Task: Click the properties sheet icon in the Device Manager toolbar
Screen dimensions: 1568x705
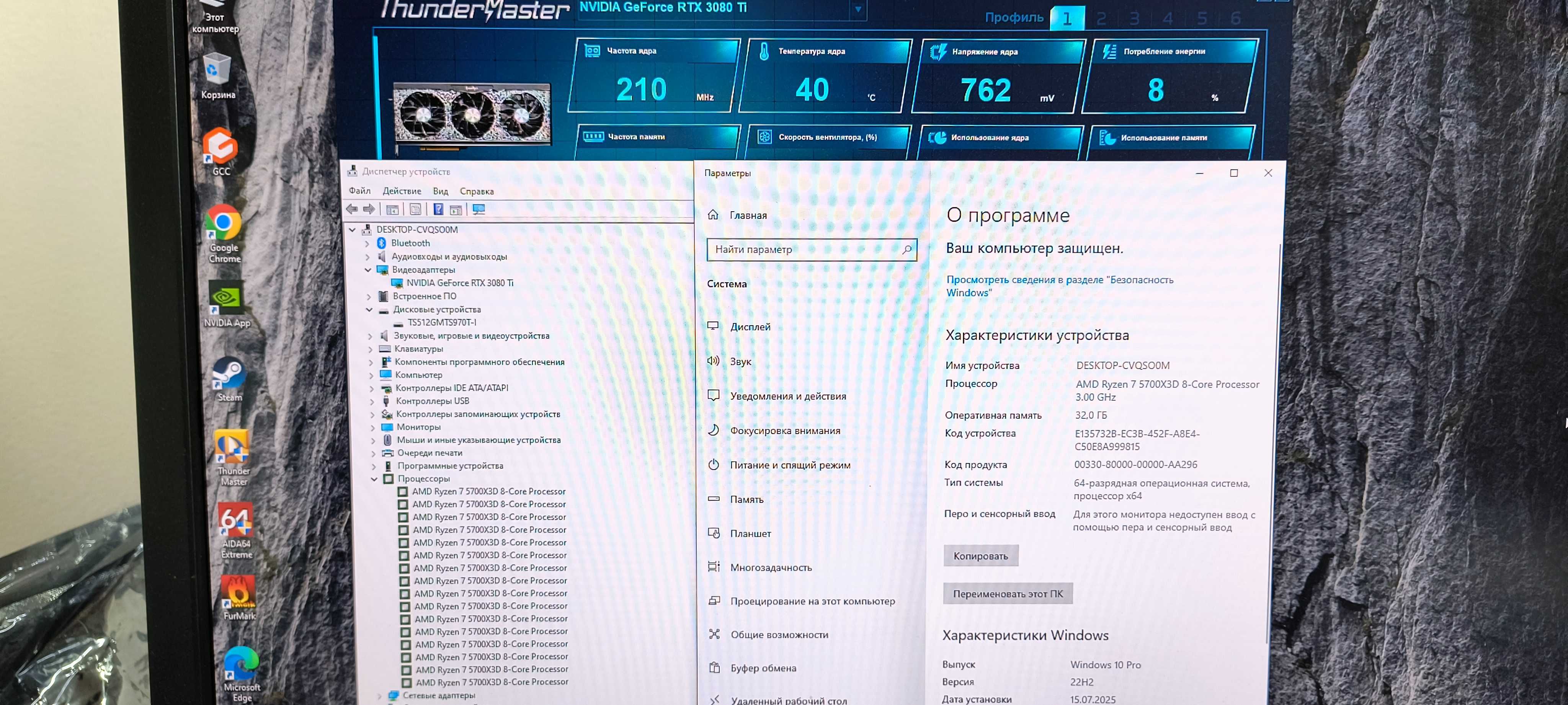Action: coord(415,209)
